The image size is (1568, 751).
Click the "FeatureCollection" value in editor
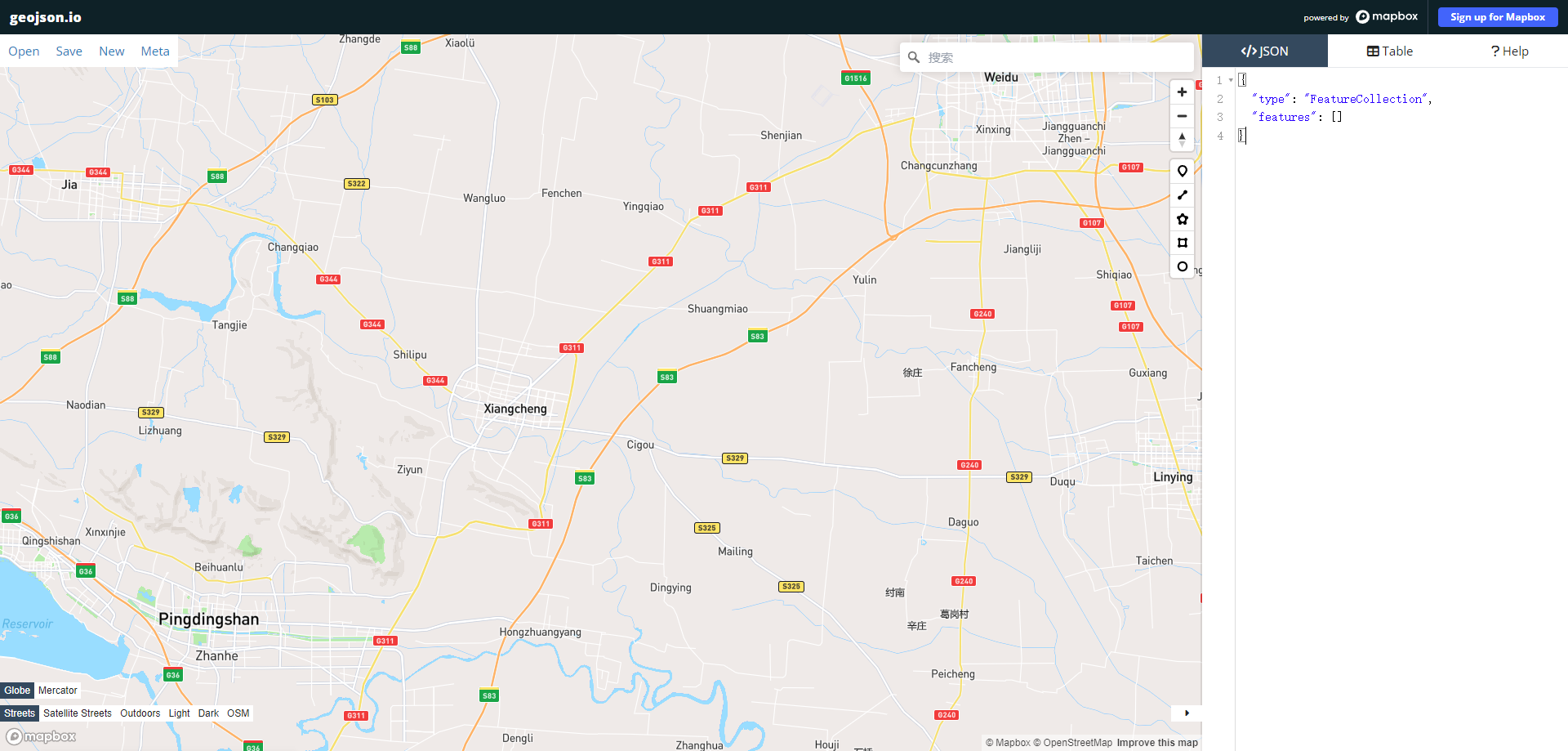click(1367, 99)
